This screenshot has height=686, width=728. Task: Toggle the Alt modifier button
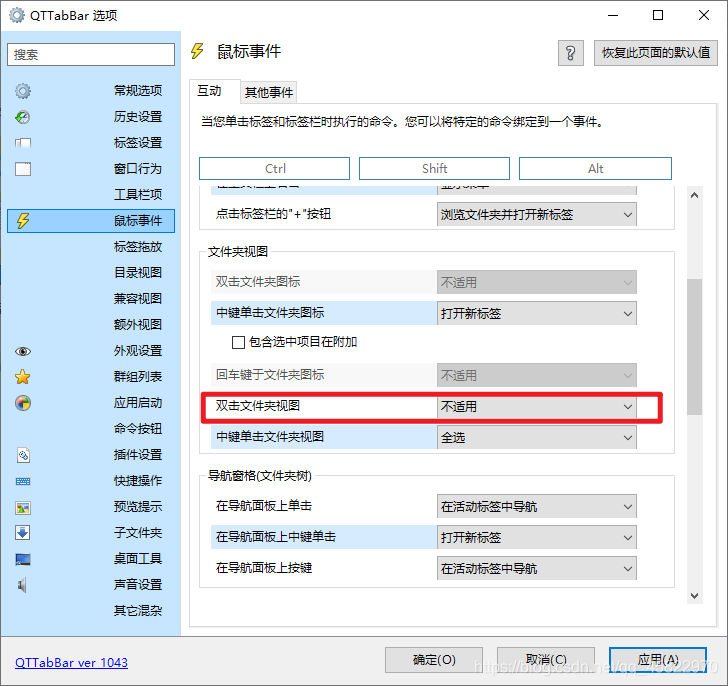coord(595,168)
